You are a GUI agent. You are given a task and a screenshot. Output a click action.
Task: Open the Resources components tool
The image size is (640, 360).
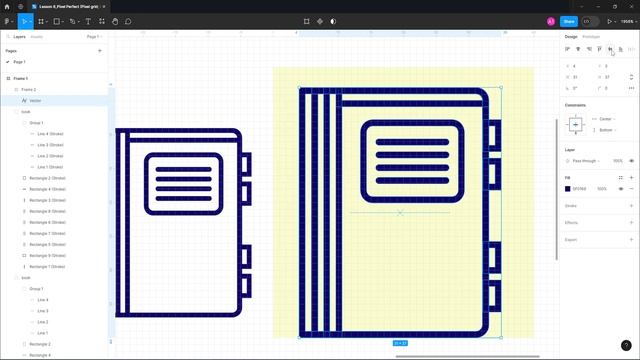102,21
